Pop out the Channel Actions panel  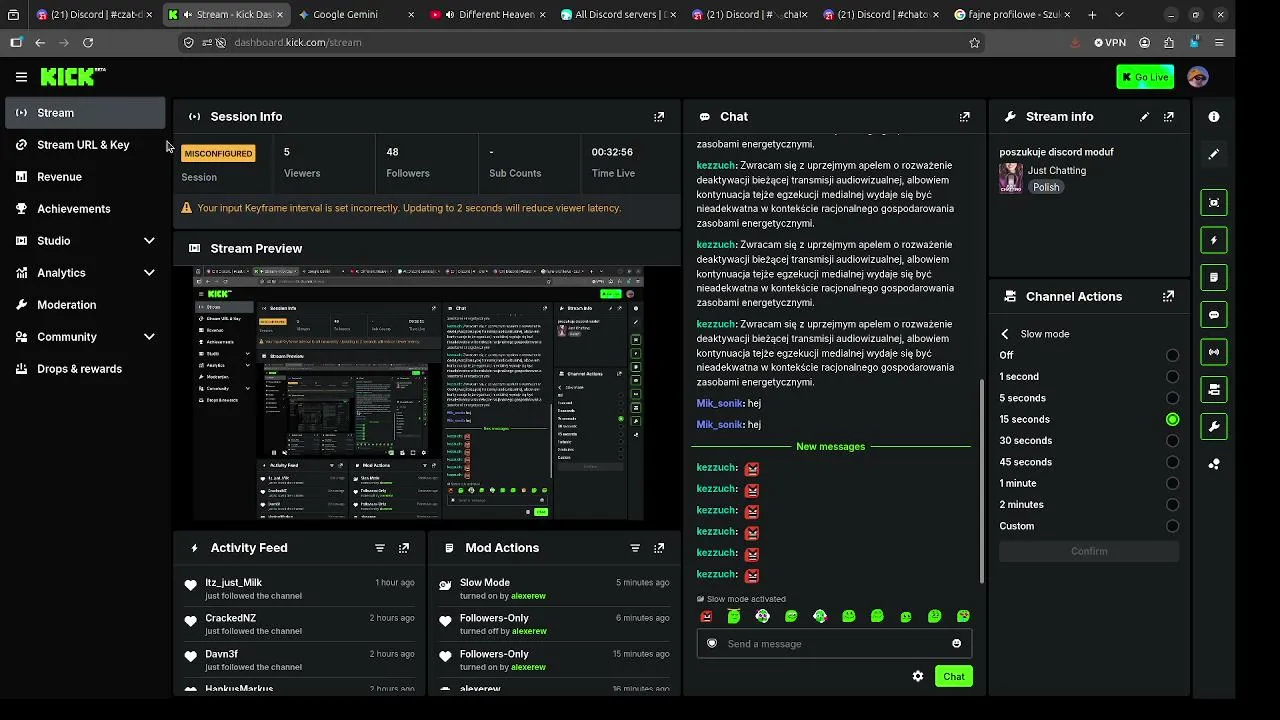[x=1169, y=297]
